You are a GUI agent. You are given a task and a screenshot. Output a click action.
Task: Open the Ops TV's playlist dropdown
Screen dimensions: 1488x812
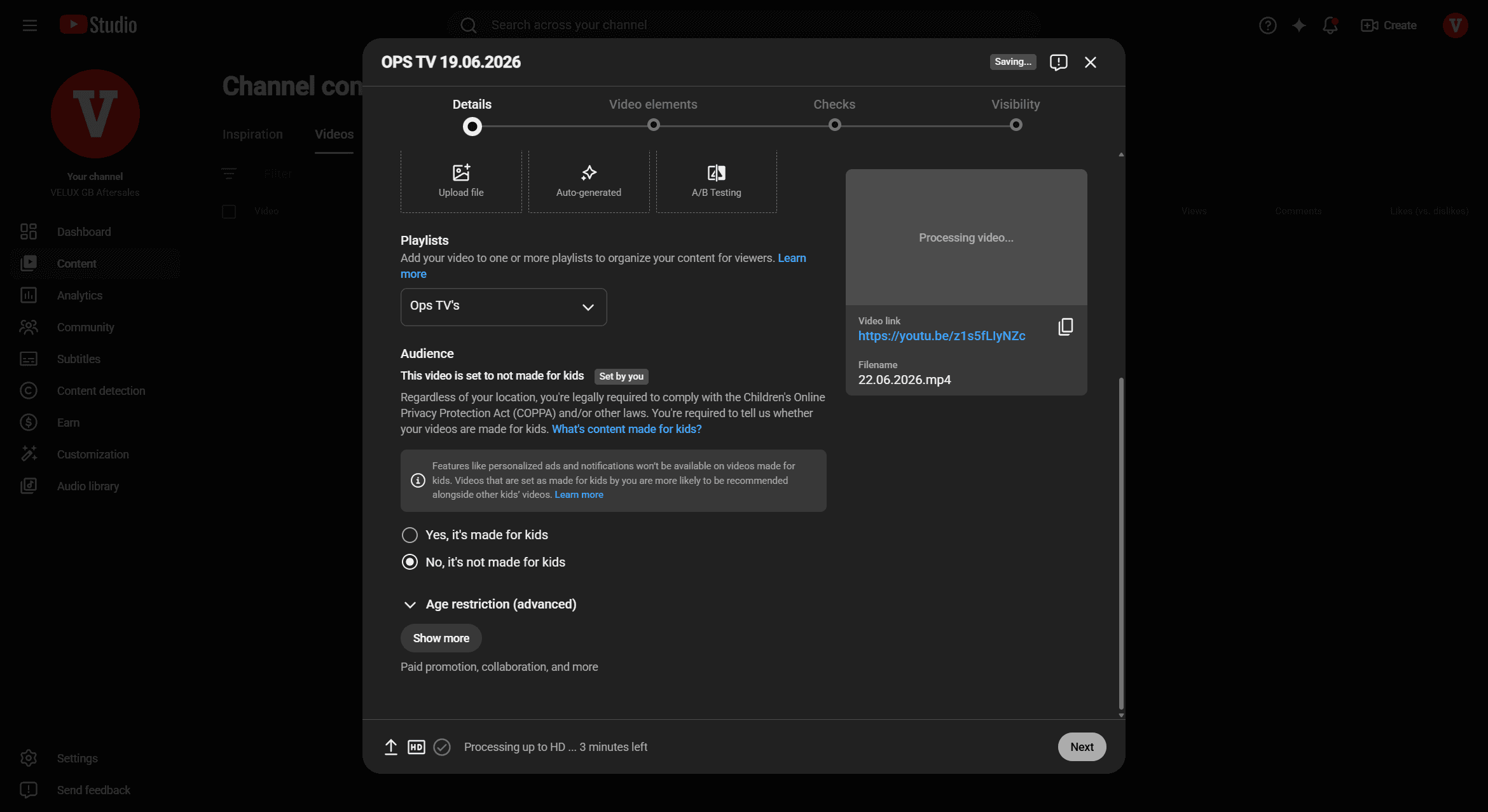click(x=504, y=307)
